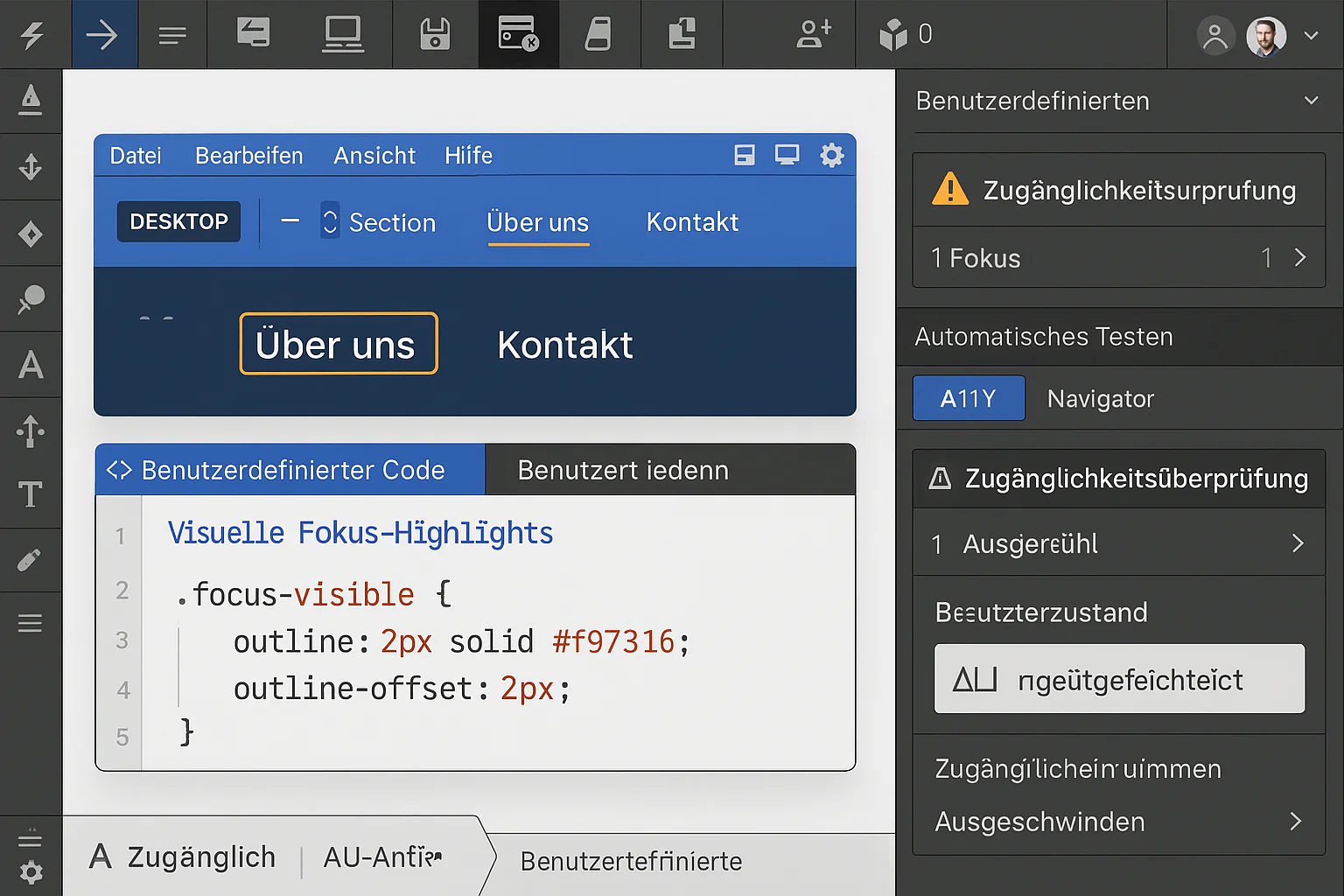Switch to the Benutzerdefinierter Code tab
1344x896 pixels.
(289, 470)
